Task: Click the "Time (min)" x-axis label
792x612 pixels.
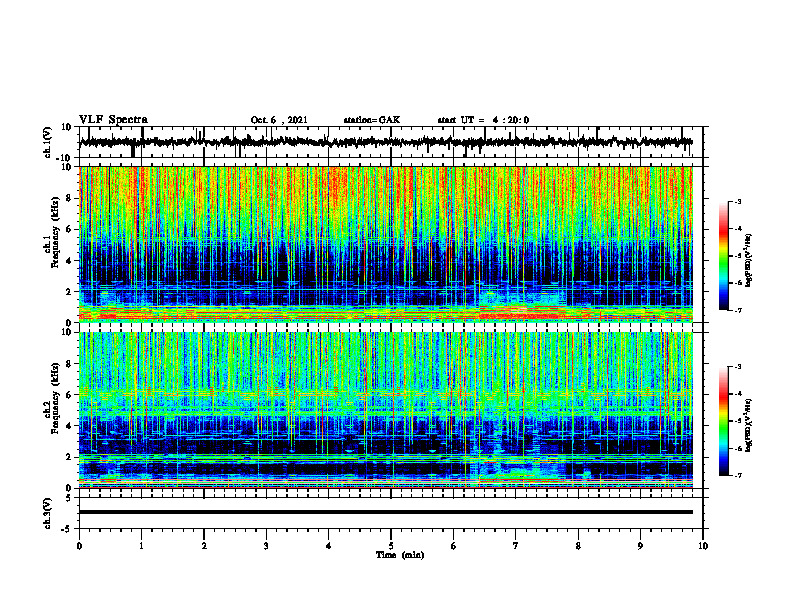Action: pyautogui.click(x=400, y=555)
